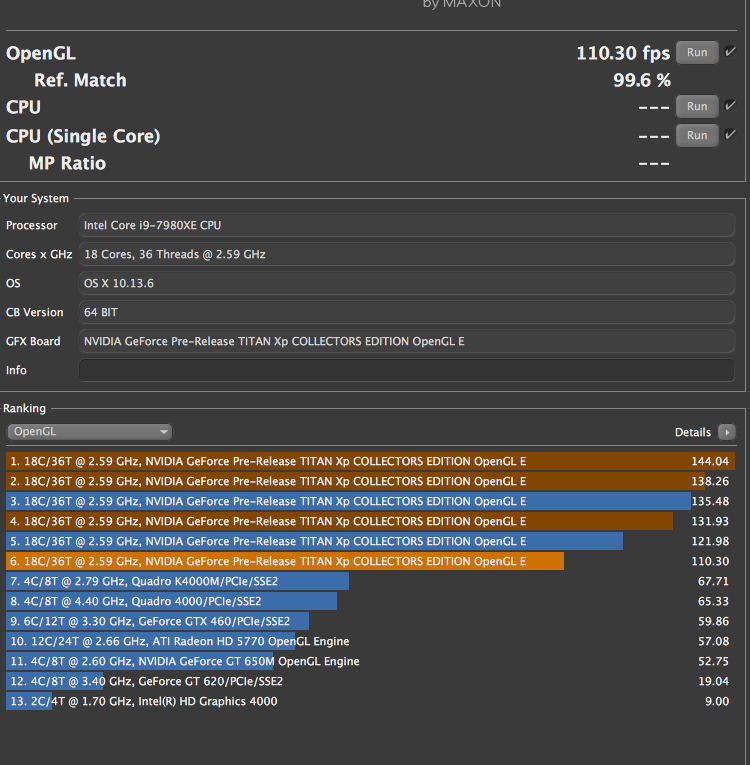The width and height of the screenshot is (750, 765).
Task: Click the MP Ratio label
Action: click(x=67, y=163)
